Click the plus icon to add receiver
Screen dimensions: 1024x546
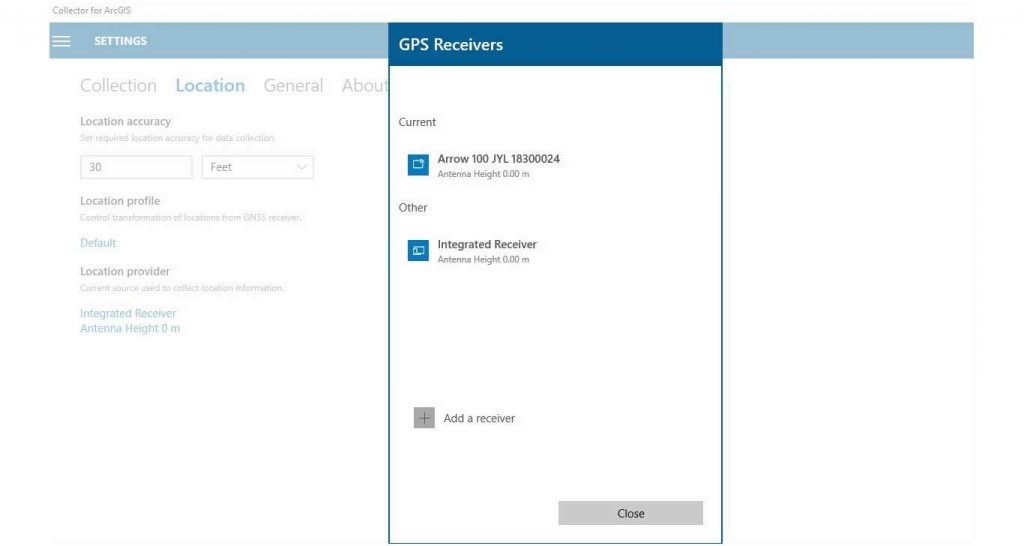(x=424, y=418)
